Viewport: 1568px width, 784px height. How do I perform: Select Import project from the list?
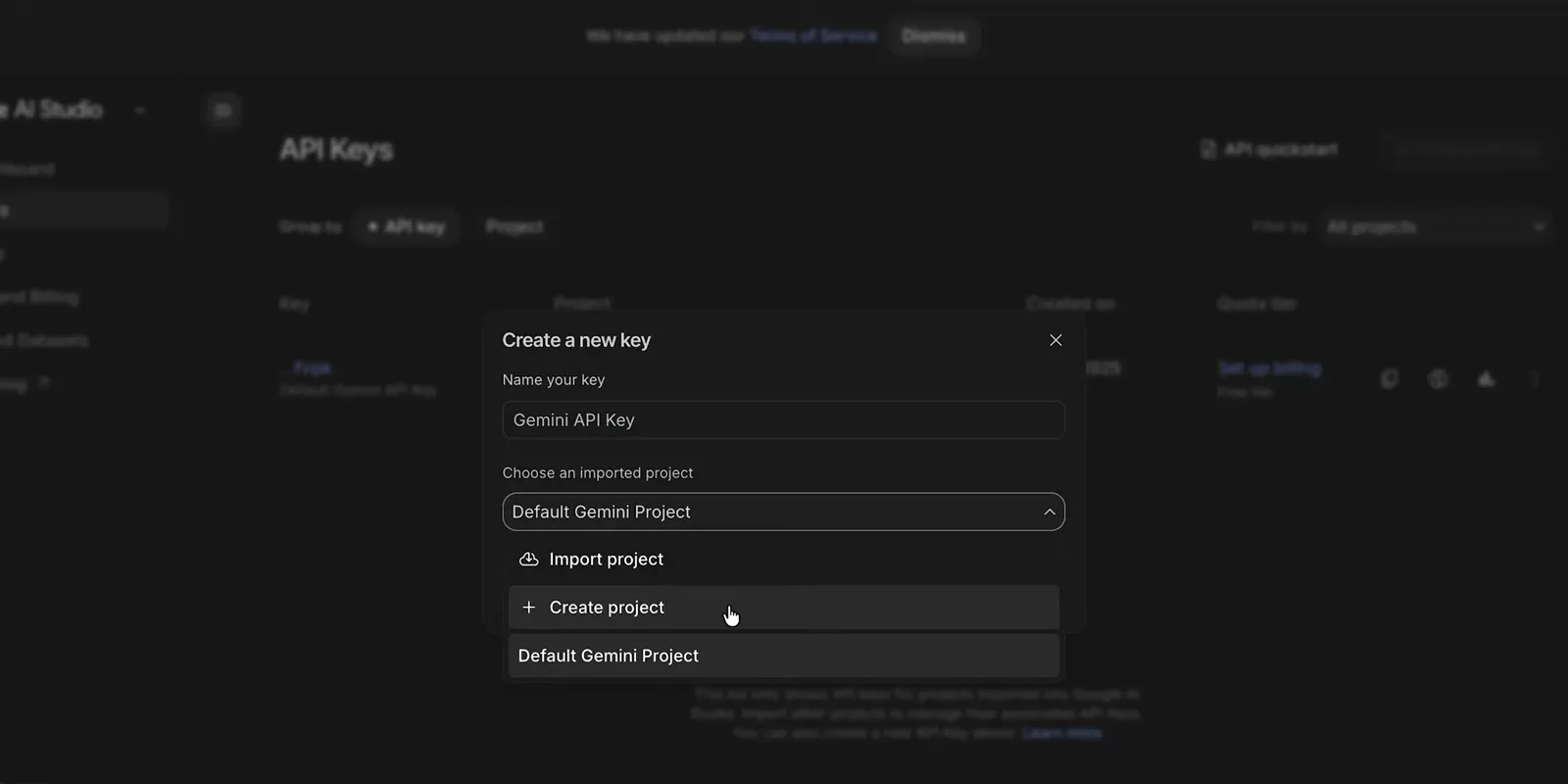coord(783,560)
